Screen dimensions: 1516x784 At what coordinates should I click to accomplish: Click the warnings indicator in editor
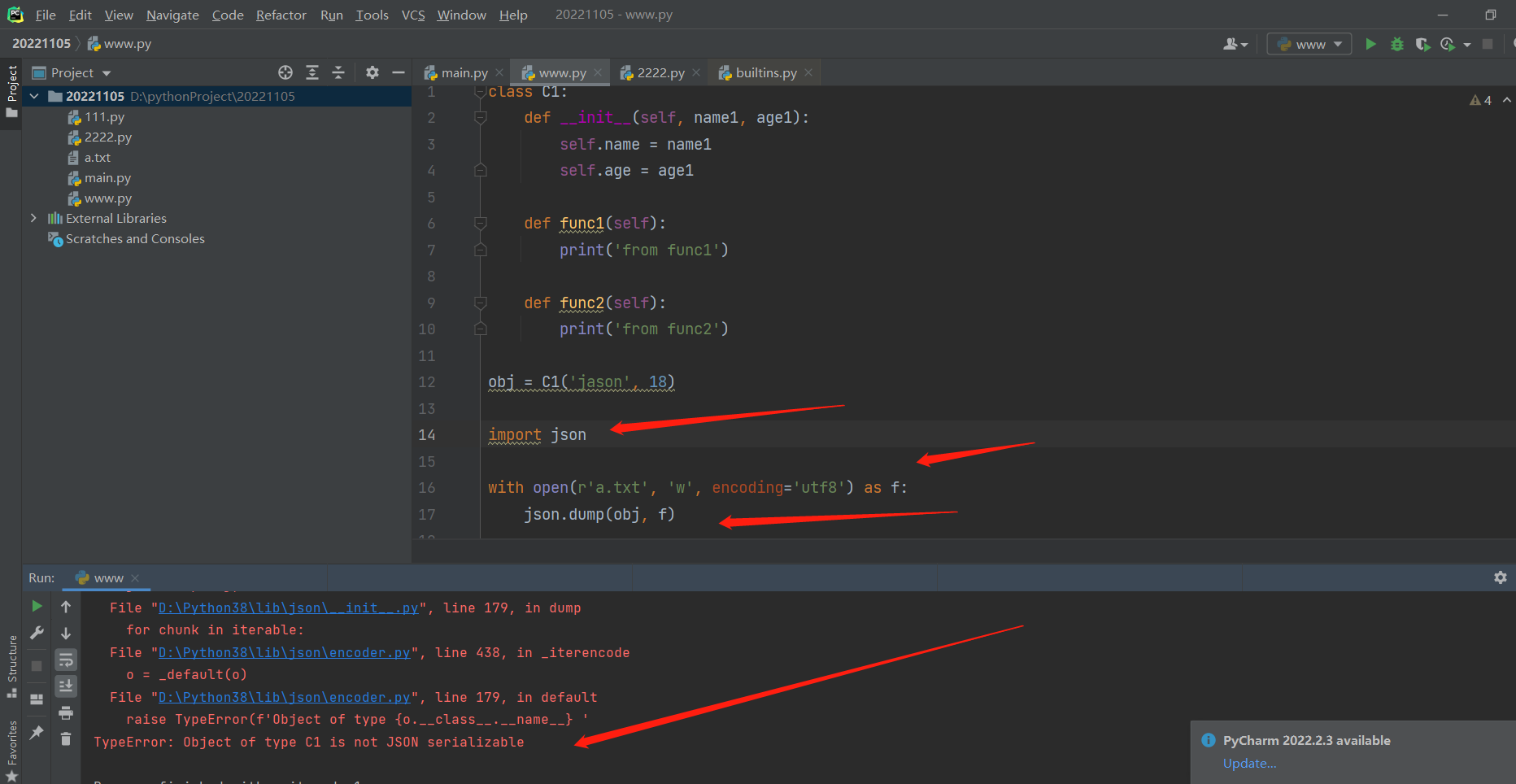(x=1480, y=100)
